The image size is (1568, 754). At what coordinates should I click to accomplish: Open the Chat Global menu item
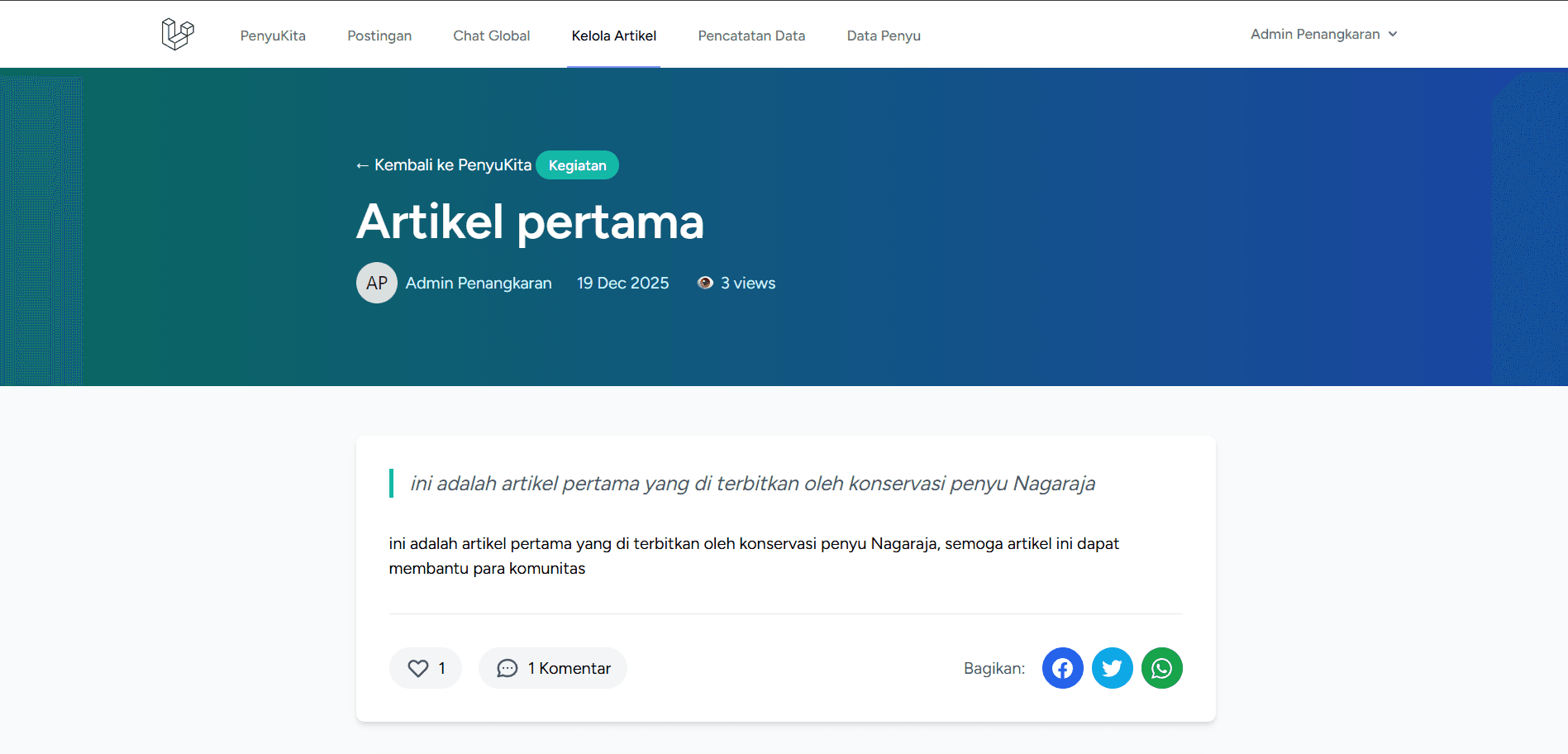[x=491, y=36]
